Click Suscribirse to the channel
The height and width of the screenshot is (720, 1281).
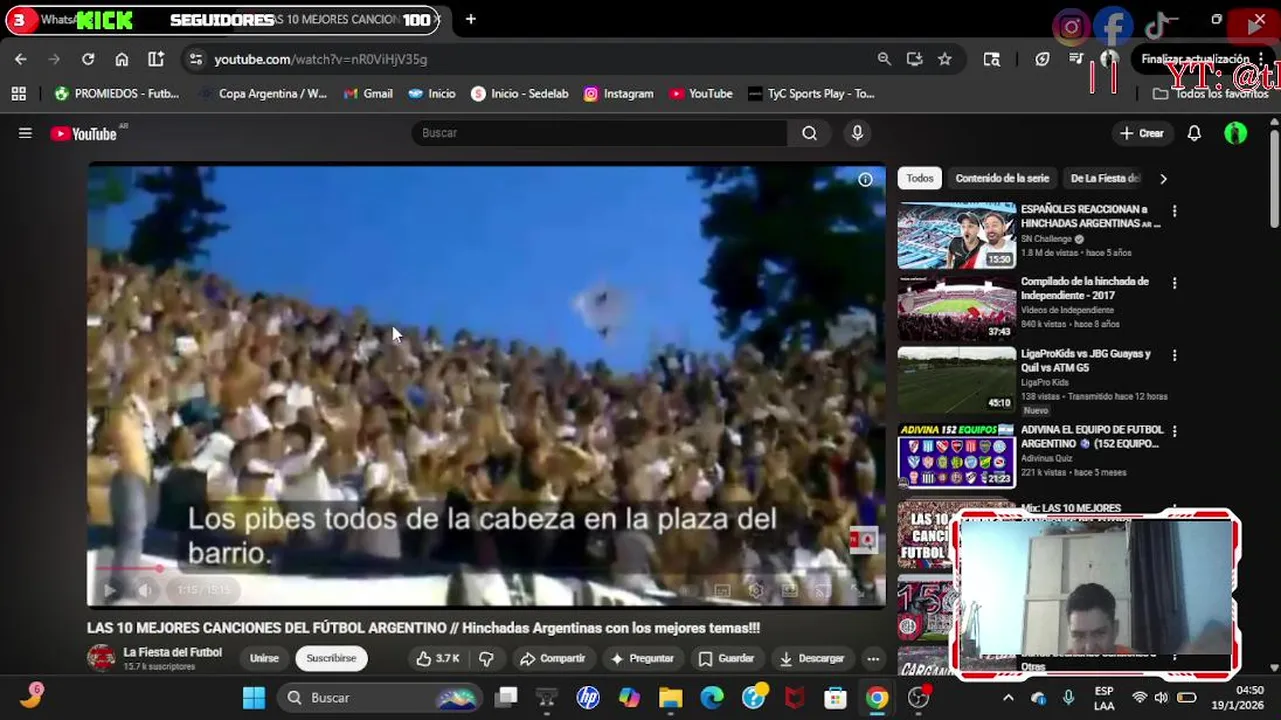[331, 658]
